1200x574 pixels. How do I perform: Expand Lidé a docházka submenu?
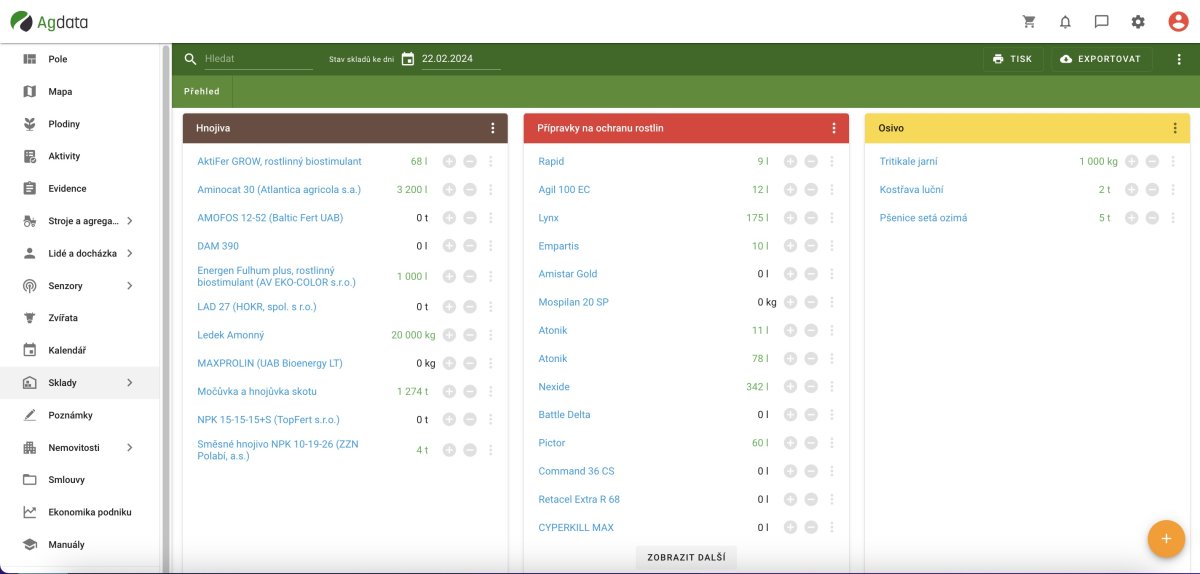click(x=130, y=253)
